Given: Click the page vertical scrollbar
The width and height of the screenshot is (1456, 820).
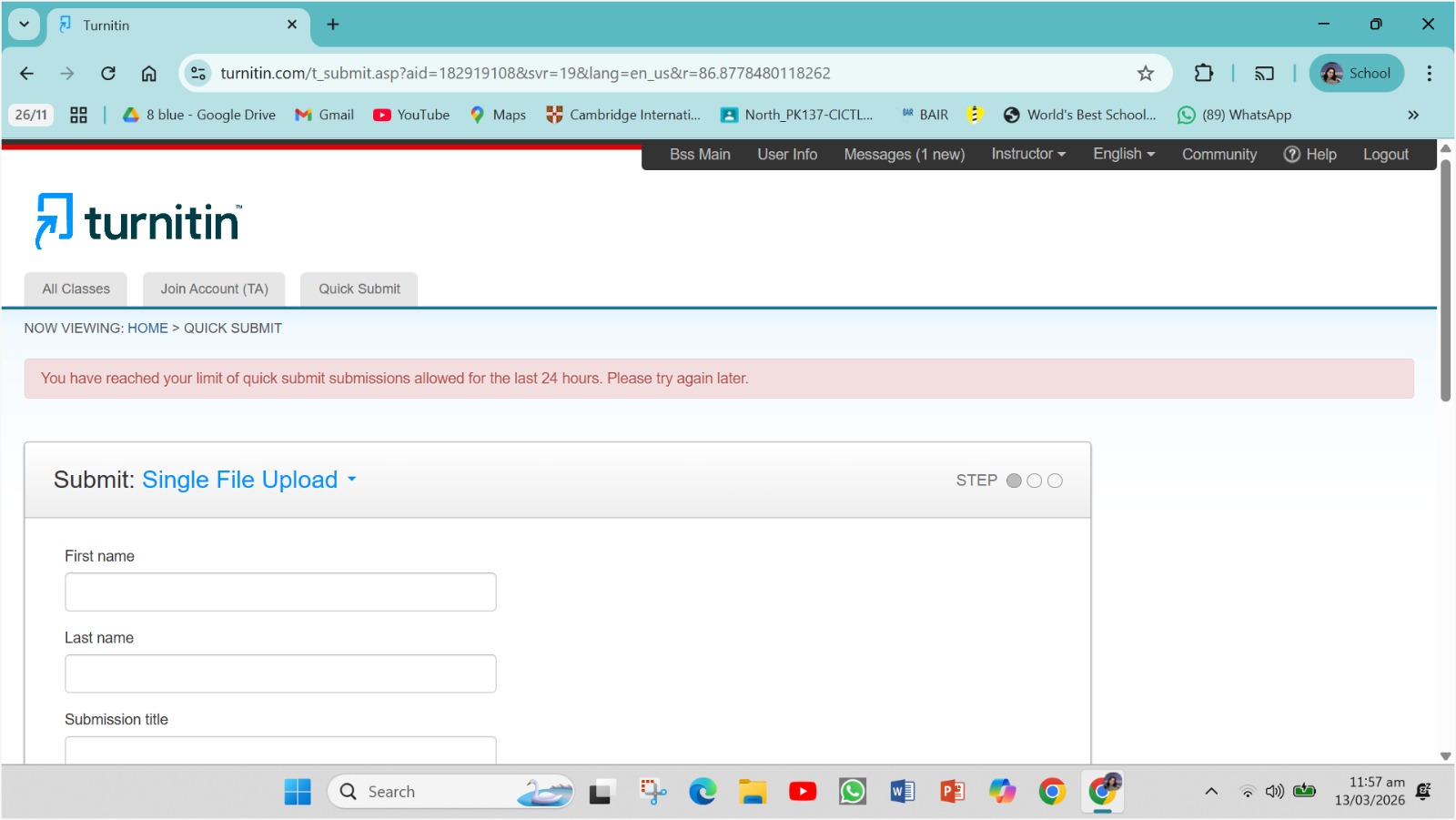Looking at the screenshot, I should [1445, 282].
